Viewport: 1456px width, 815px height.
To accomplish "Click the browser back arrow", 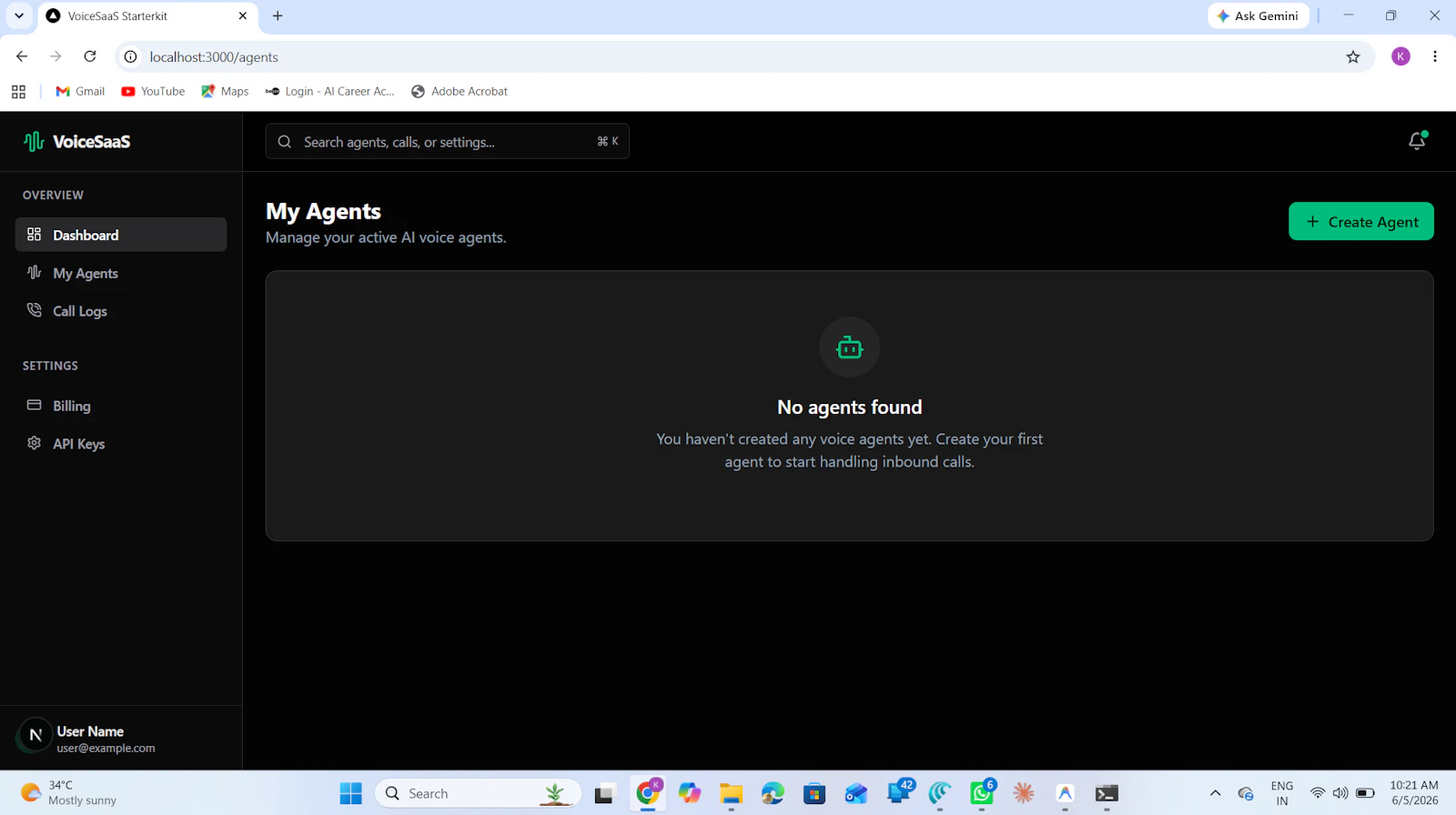I will [22, 56].
